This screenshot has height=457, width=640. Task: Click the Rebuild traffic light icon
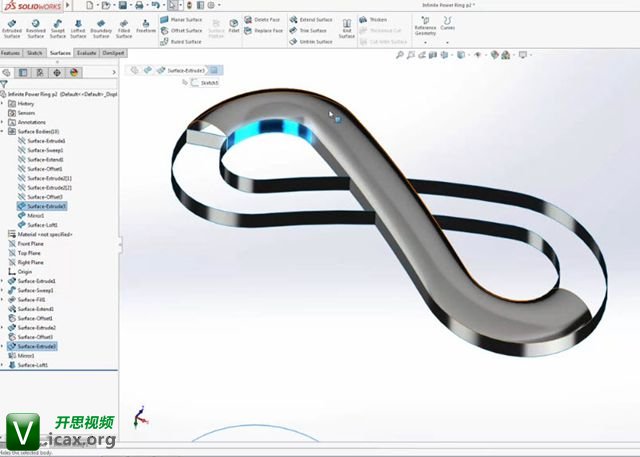point(189,5)
